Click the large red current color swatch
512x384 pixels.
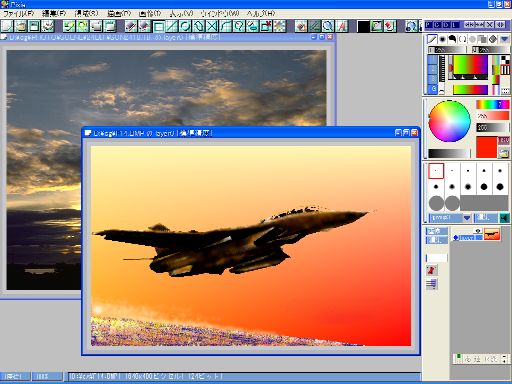[486, 147]
